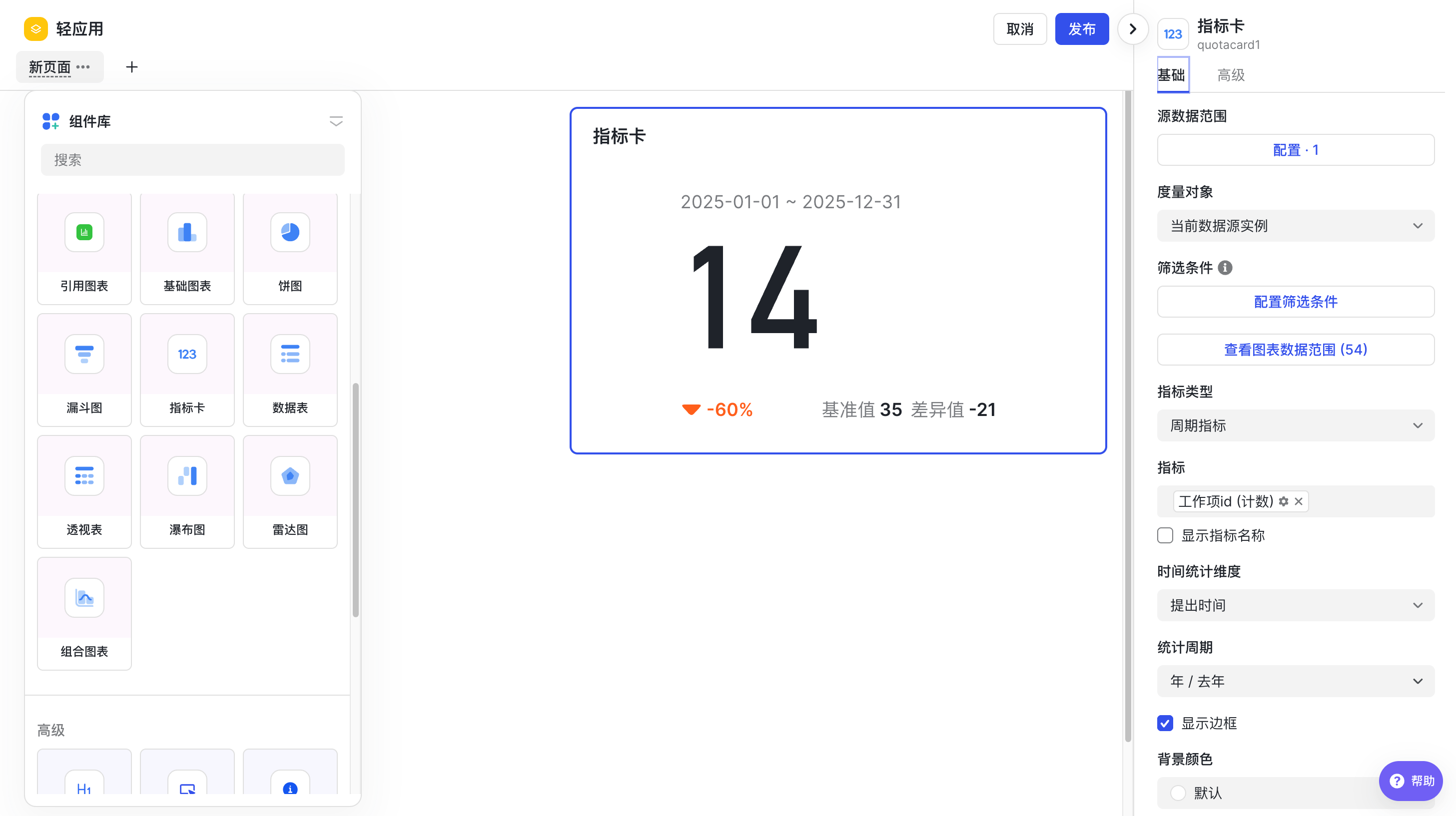
Task: Select the embed component icon under 高级
Action: click(x=187, y=783)
